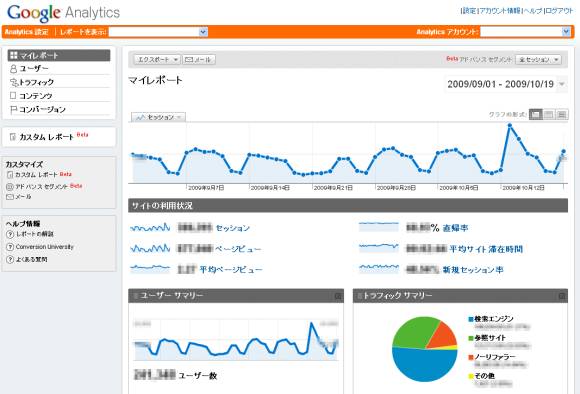
Task: Open the 平均ページビュー metric link
Action: pyautogui.click(x=231, y=270)
